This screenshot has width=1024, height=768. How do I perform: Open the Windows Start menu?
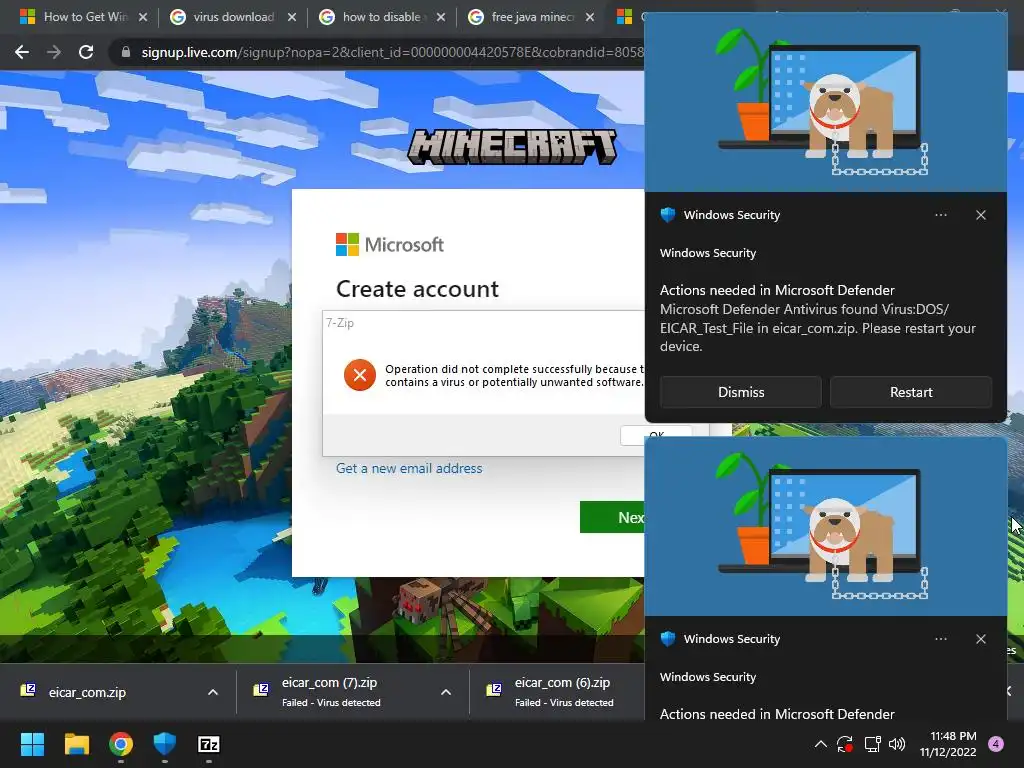[x=32, y=744]
